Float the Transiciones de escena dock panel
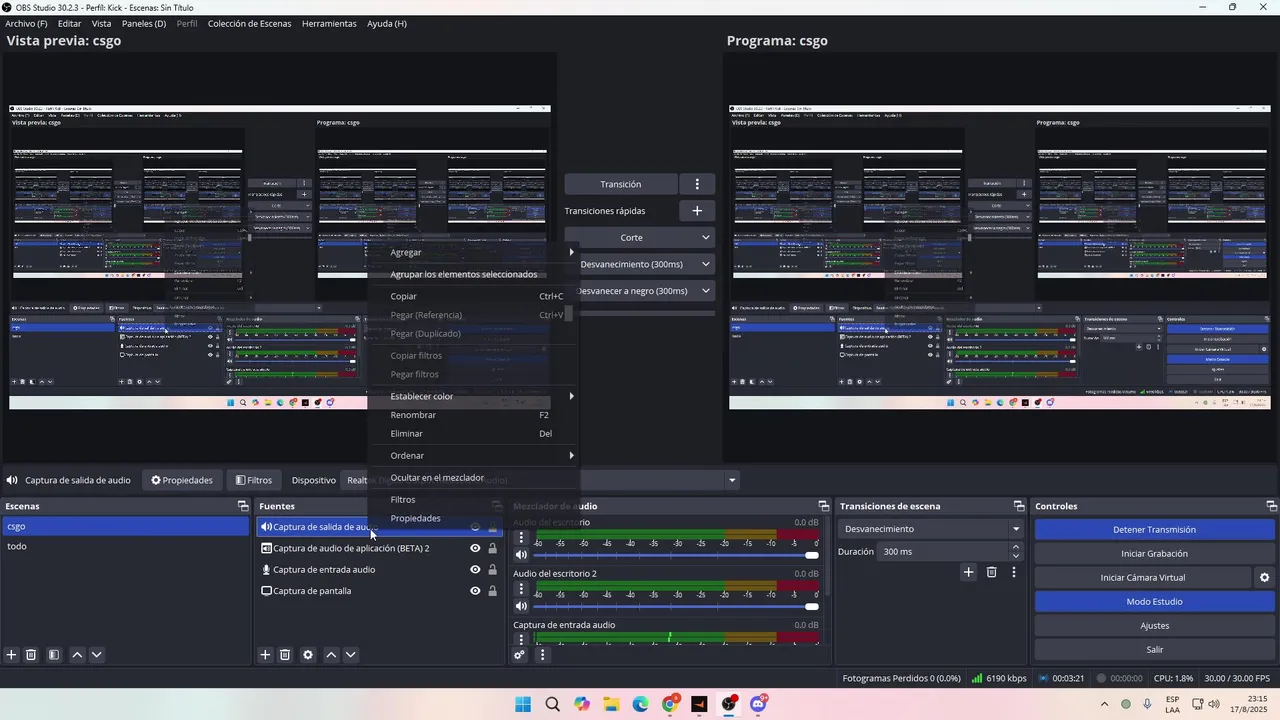This screenshot has width=1280, height=720. click(x=1019, y=506)
